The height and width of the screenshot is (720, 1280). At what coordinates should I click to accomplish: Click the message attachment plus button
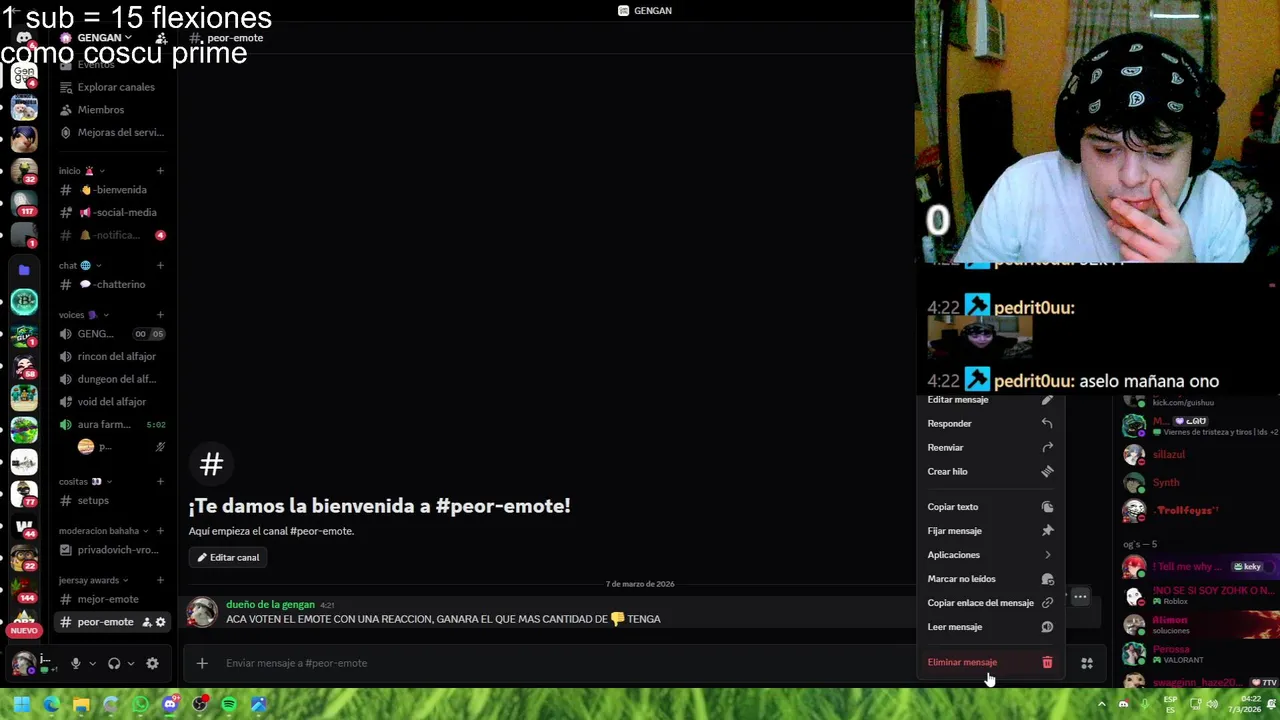202,663
